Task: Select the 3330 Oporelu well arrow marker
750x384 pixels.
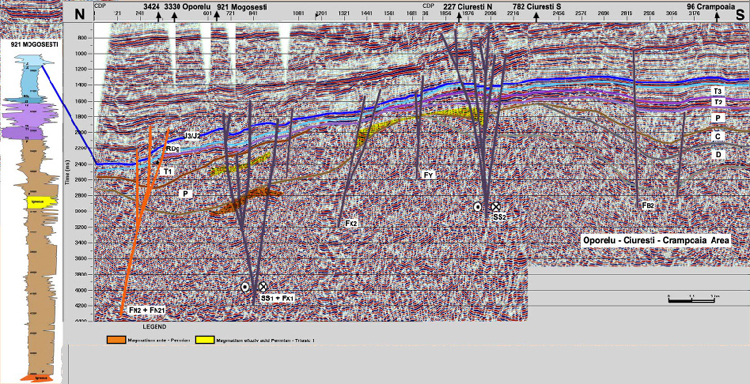Action: tap(174, 17)
